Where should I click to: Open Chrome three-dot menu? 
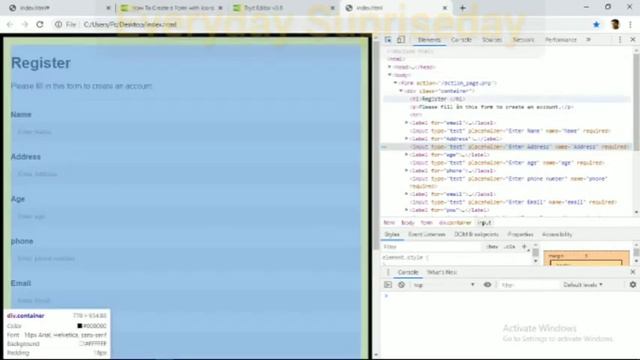coord(631,24)
